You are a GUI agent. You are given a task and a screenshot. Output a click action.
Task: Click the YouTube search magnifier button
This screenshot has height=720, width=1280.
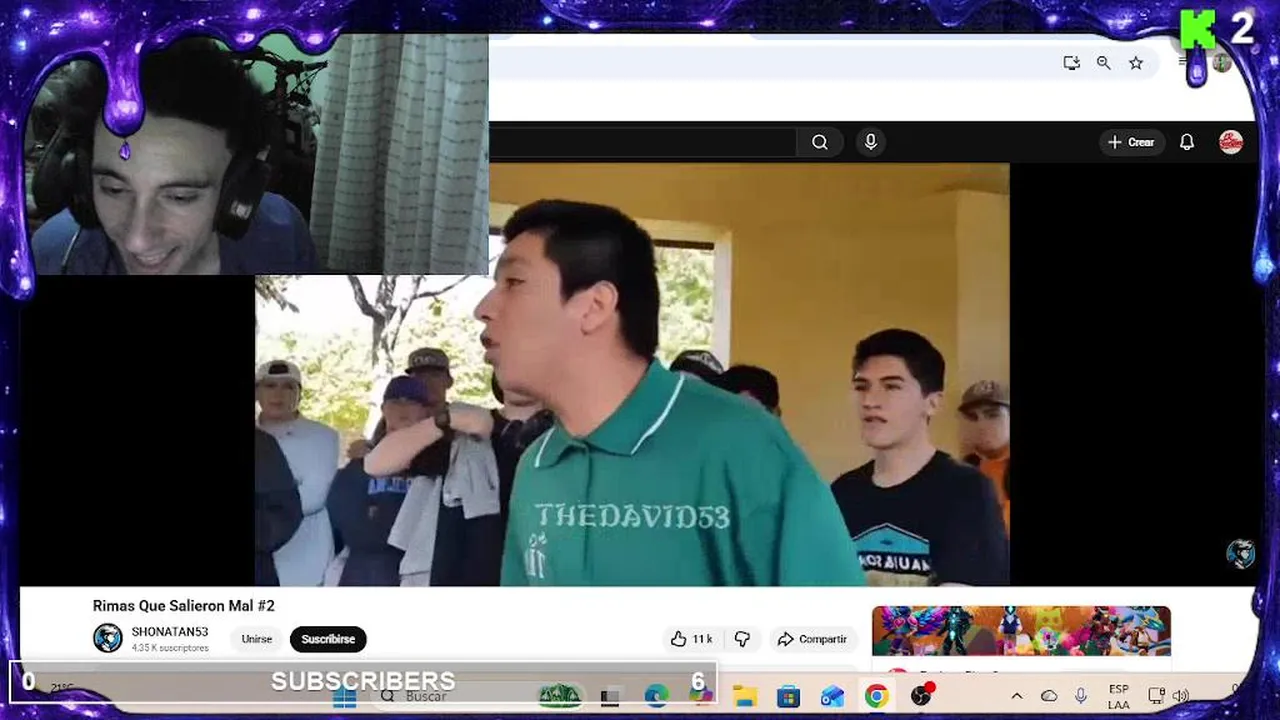pyautogui.click(x=820, y=142)
